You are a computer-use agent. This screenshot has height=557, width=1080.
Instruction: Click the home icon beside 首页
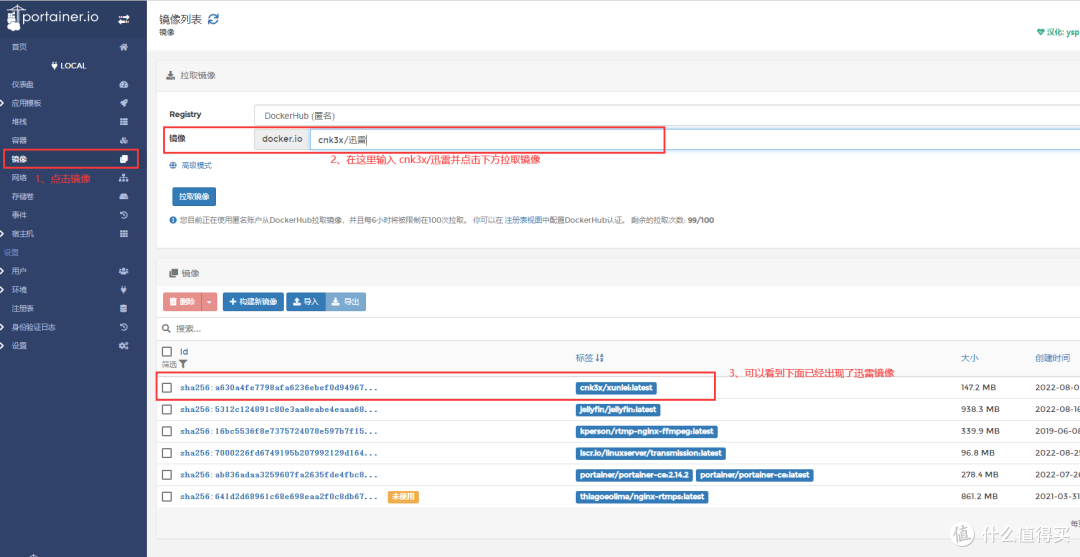point(124,48)
